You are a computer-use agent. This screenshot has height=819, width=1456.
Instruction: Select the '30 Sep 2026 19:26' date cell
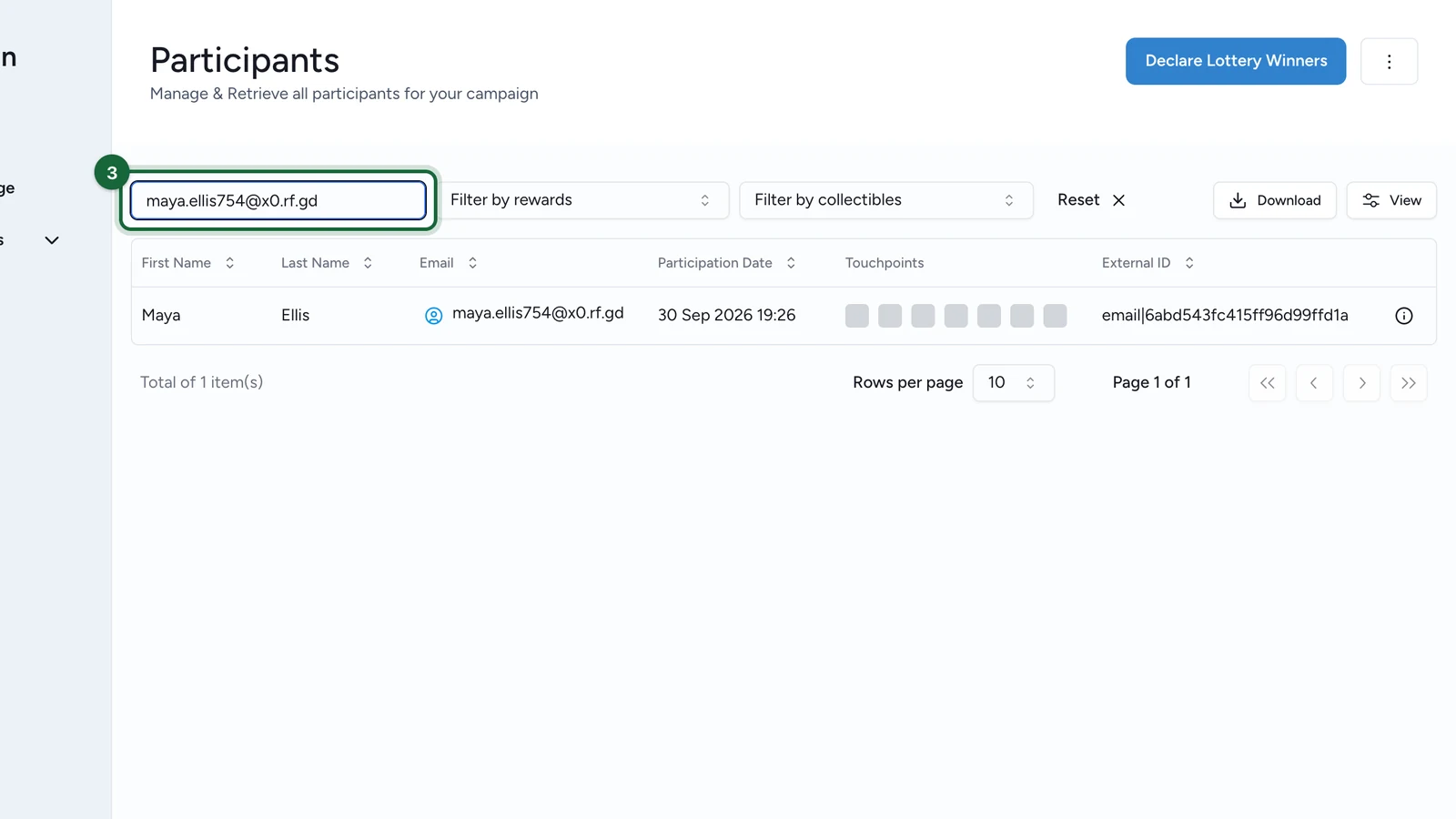727,316
